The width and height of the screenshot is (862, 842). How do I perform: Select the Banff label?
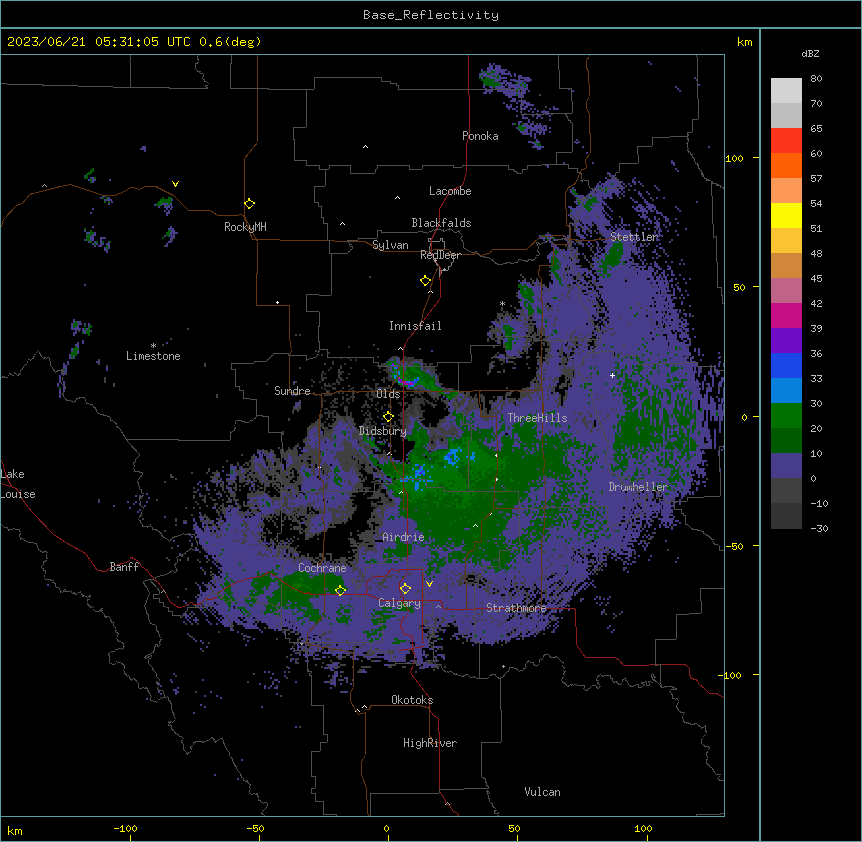point(124,567)
